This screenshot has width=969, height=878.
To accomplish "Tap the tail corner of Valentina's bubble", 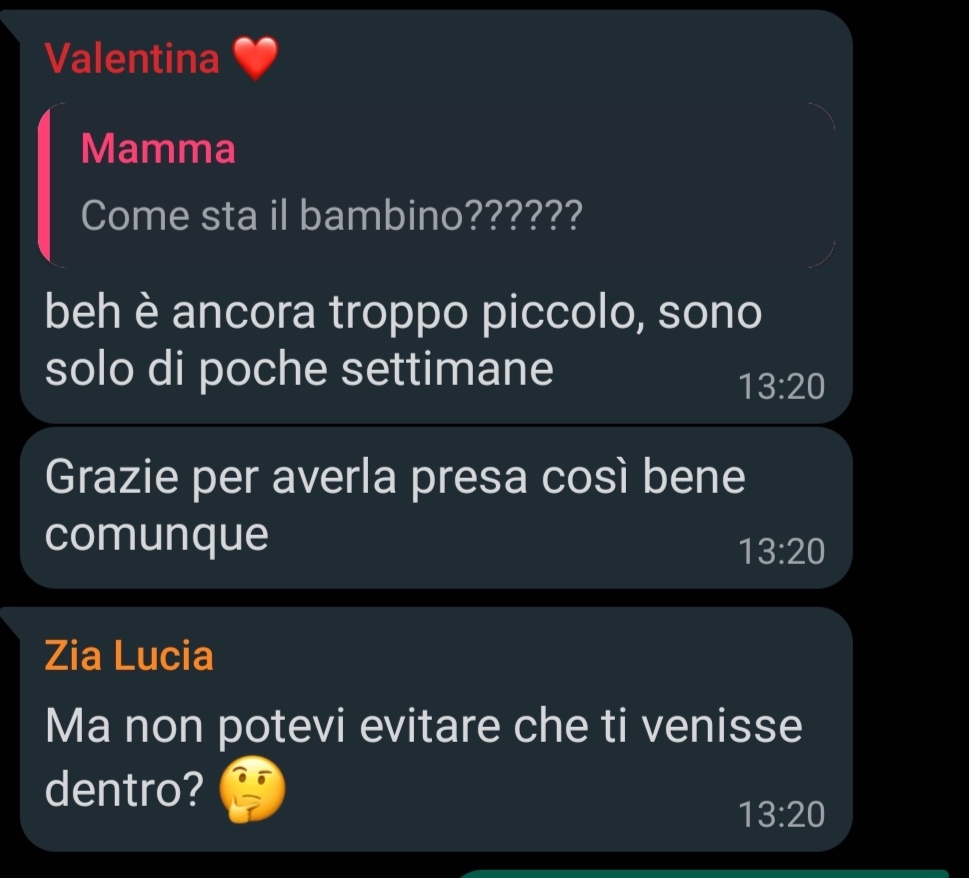I will pos(10,25).
